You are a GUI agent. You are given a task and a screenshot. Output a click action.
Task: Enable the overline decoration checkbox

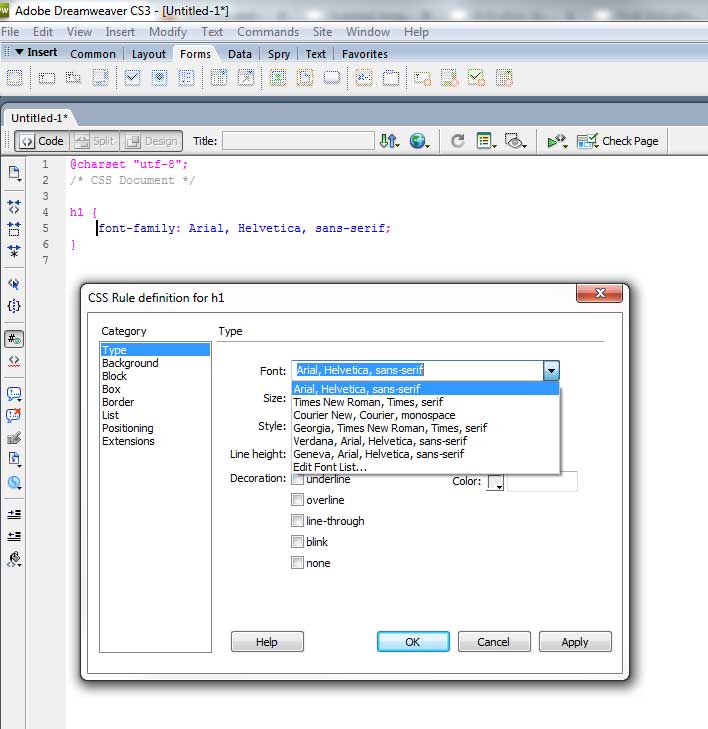point(297,500)
